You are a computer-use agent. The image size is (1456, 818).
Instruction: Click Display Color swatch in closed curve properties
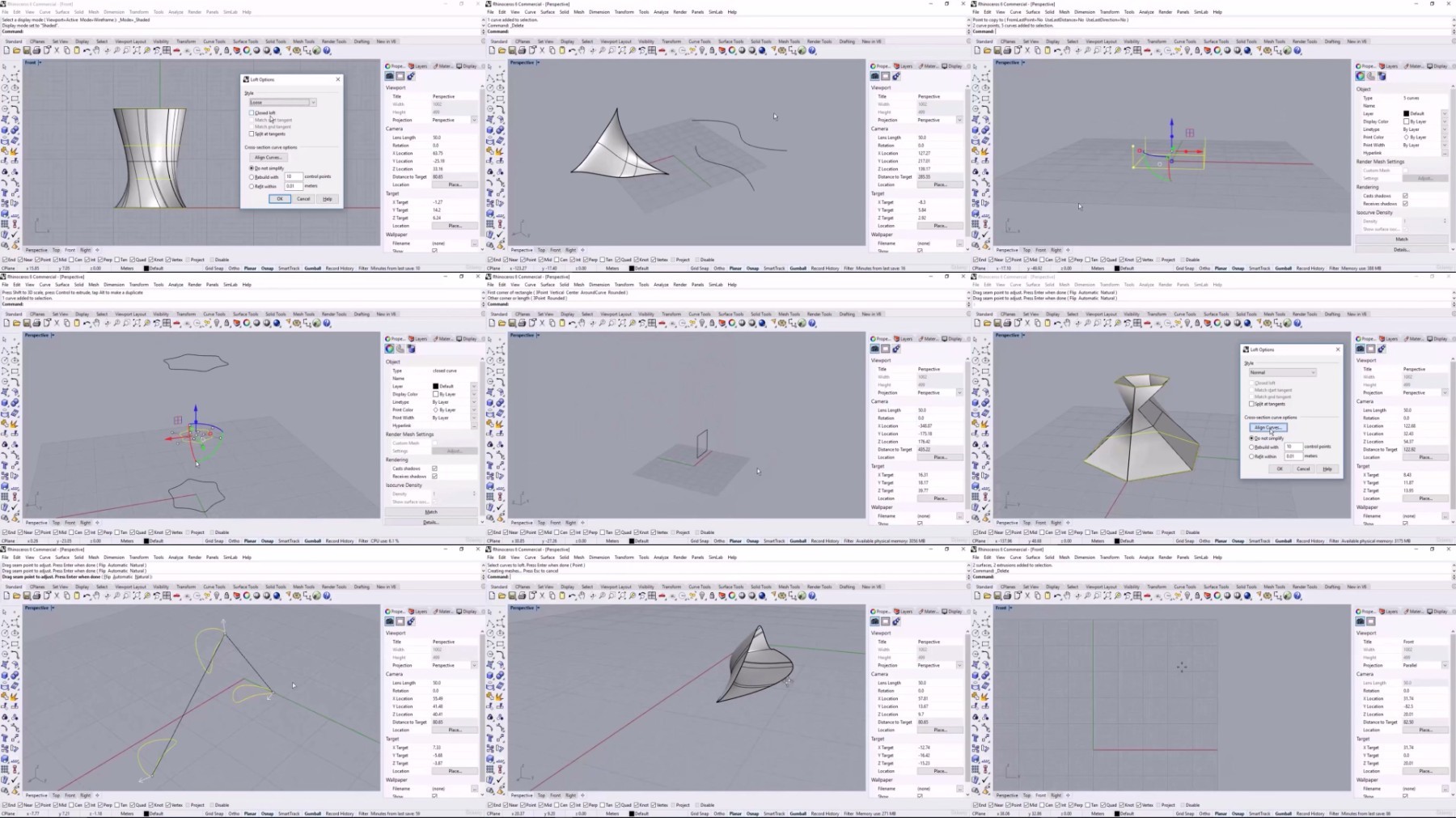pos(435,394)
